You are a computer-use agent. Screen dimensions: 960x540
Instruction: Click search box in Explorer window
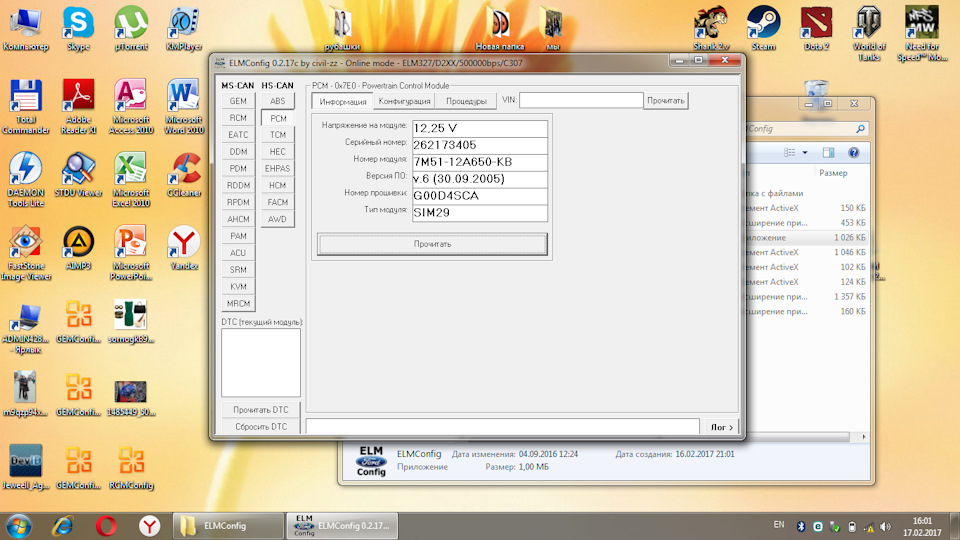pos(807,129)
